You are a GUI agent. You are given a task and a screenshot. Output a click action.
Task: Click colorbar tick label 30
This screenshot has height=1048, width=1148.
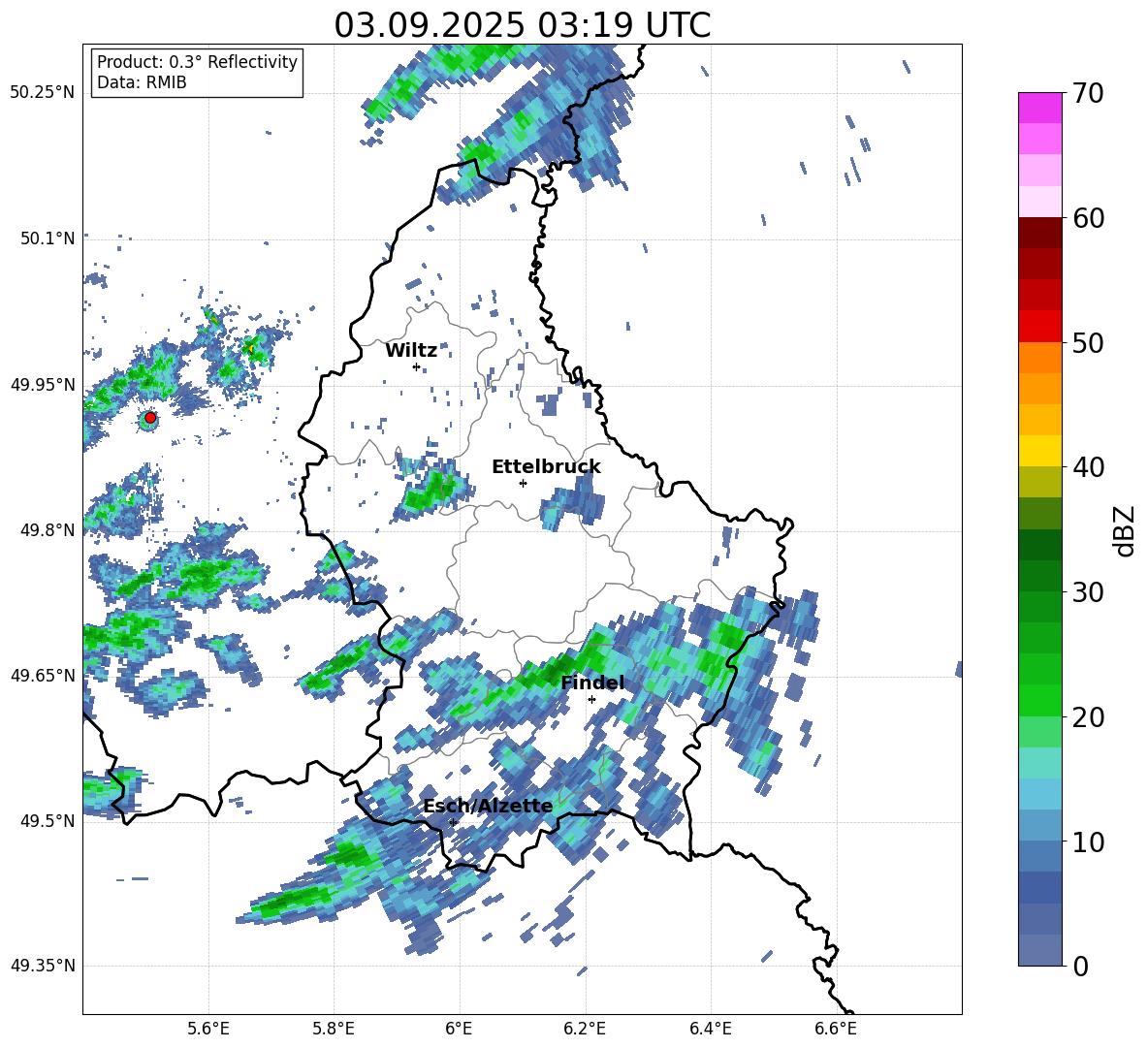(x=1088, y=592)
